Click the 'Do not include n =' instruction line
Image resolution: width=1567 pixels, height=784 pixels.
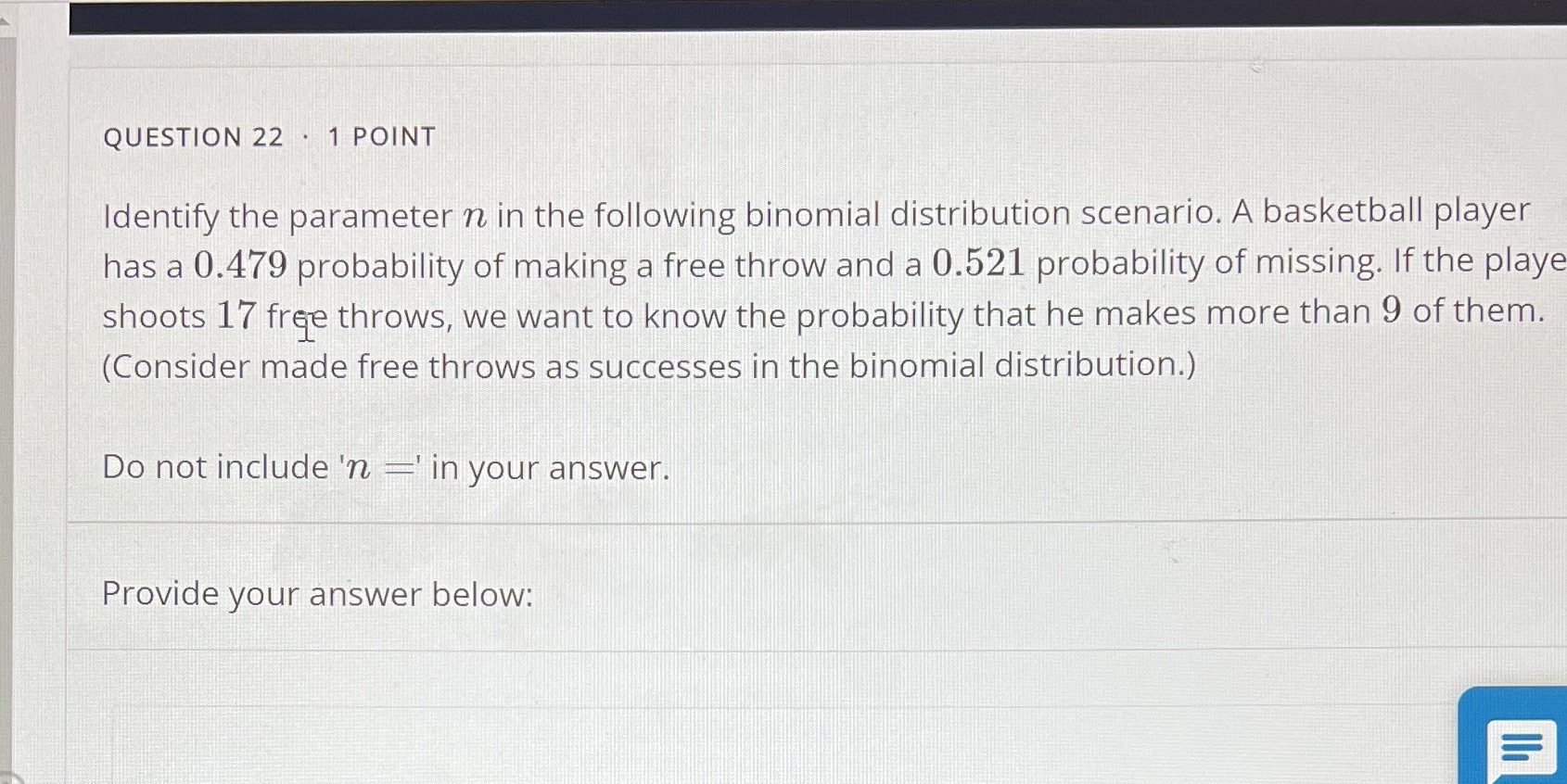pos(385,467)
